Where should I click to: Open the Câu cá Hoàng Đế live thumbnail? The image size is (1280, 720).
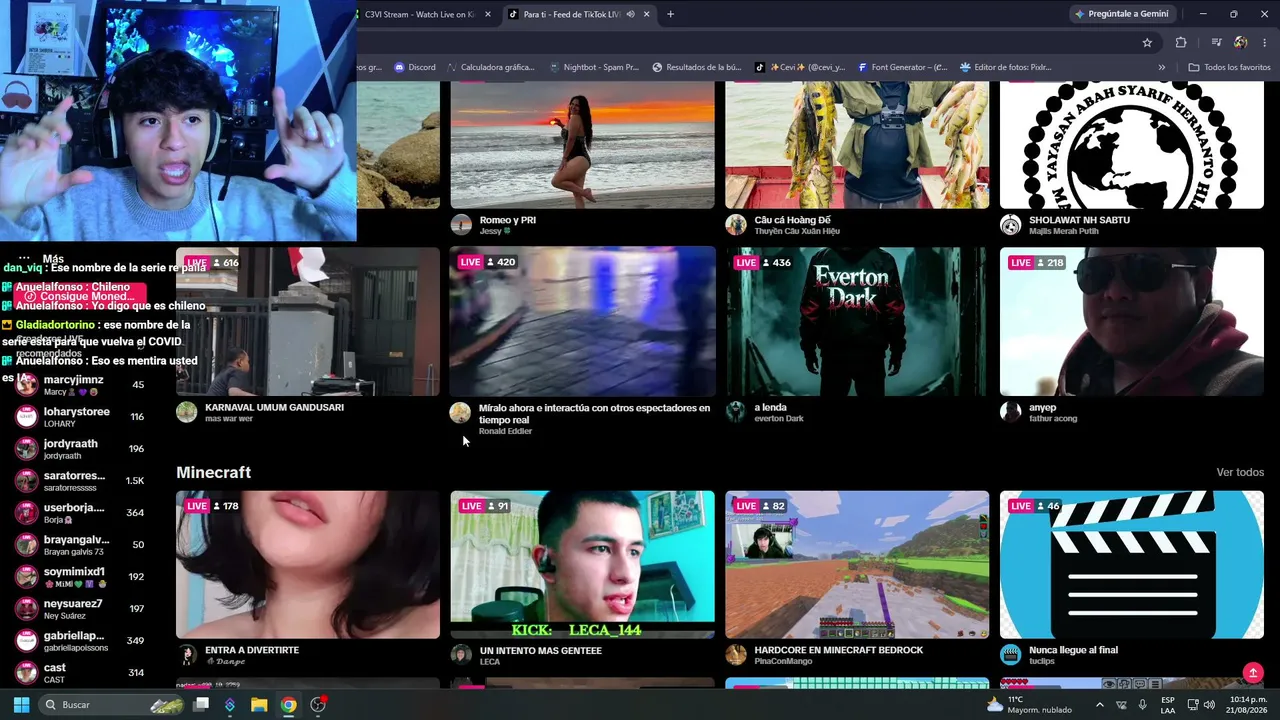tap(857, 145)
